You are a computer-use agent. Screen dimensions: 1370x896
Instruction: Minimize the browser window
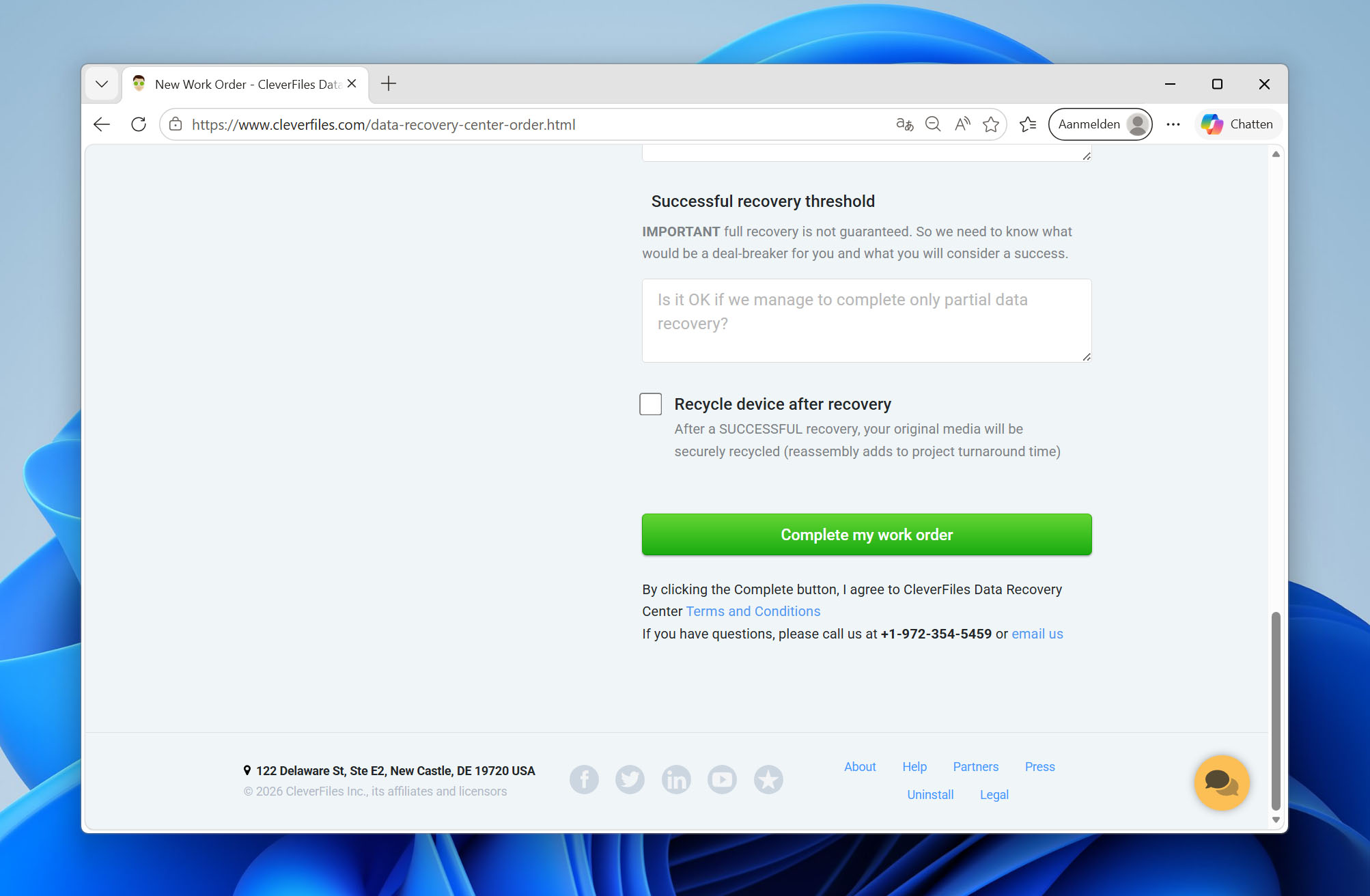click(x=1170, y=84)
